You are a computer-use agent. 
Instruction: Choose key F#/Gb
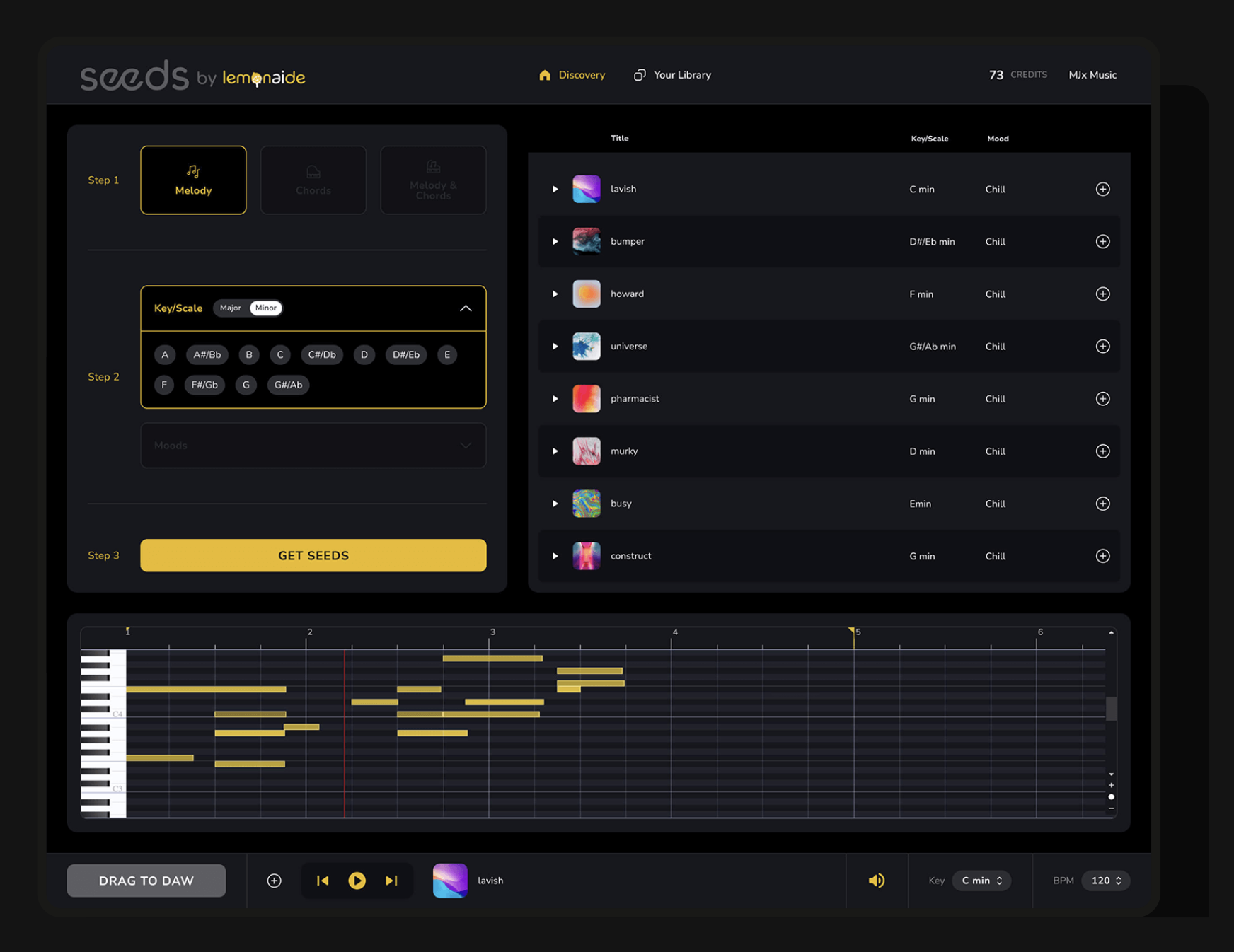pyautogui.click(x=204, y=385)
